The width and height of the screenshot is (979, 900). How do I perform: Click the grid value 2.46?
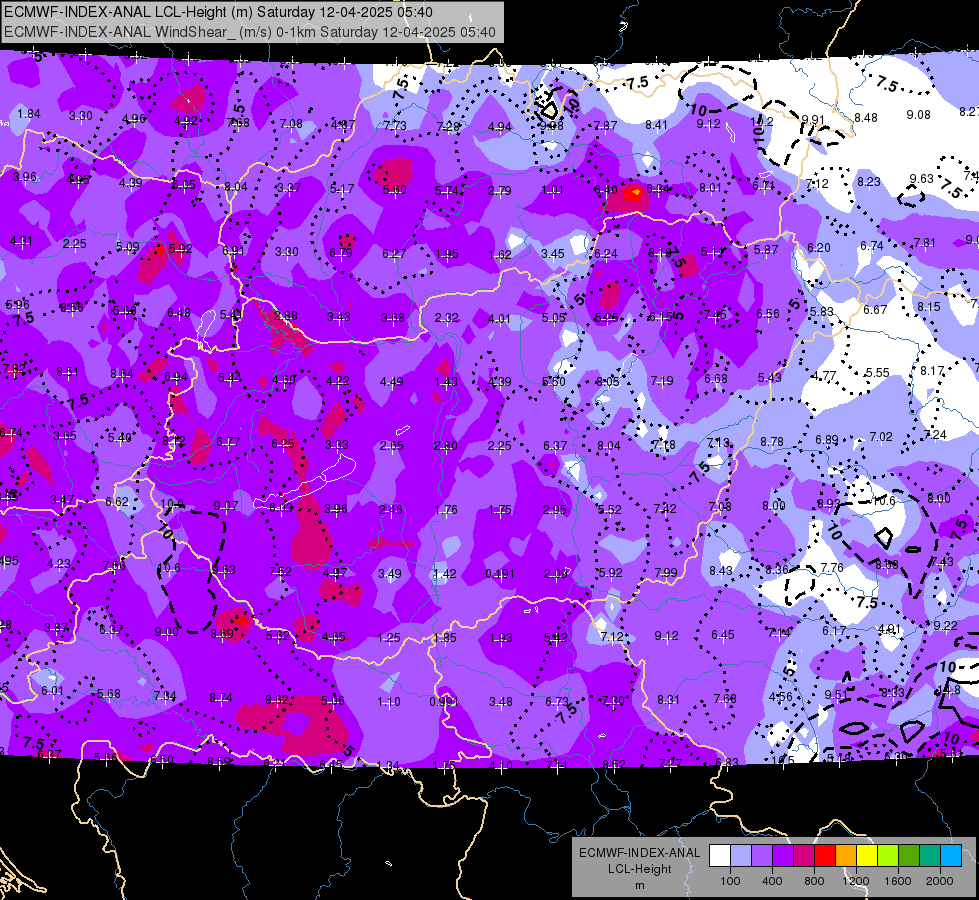coord(391,510)
